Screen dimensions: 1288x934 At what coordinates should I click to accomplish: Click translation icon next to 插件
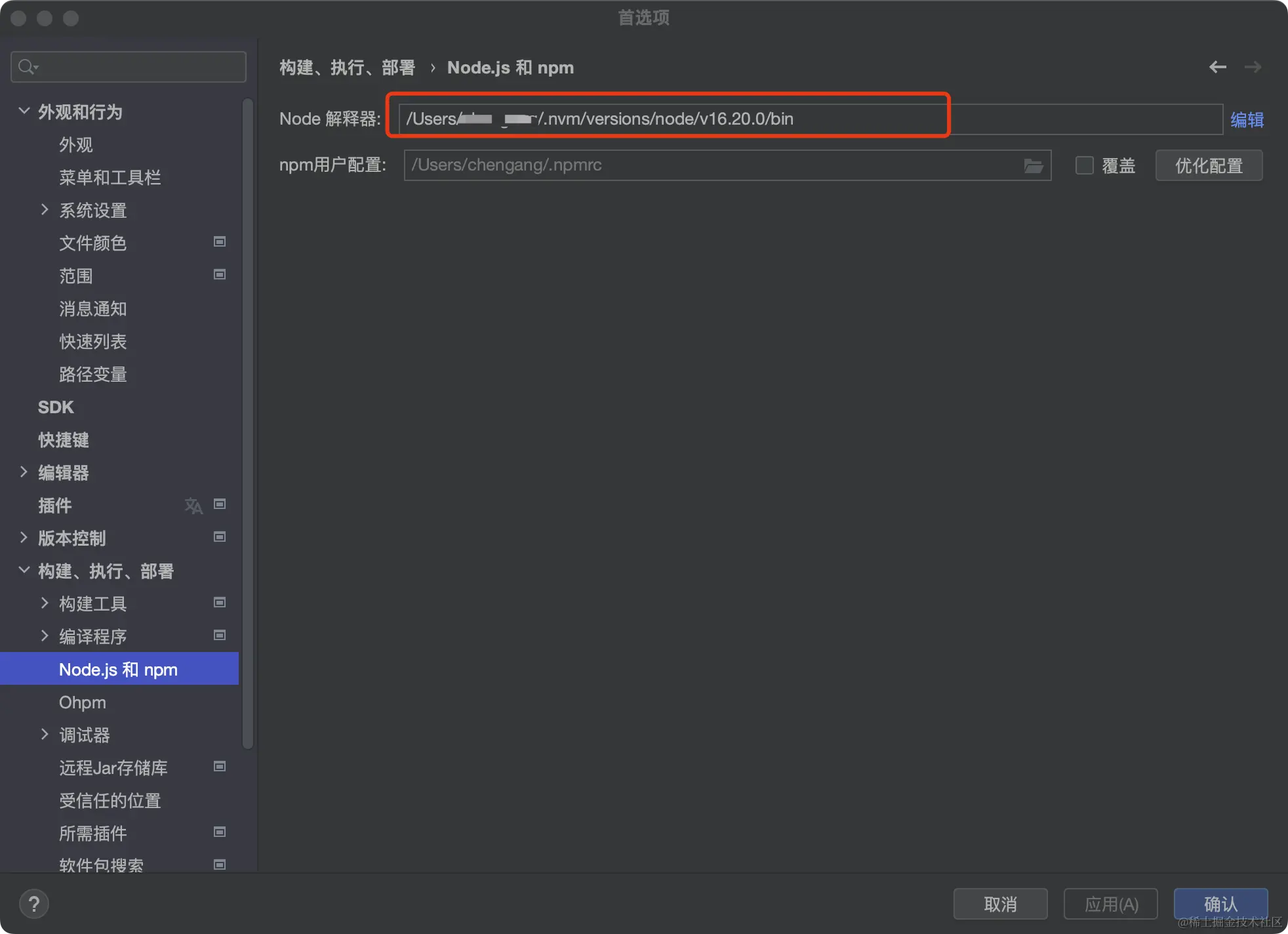(193, 506)
